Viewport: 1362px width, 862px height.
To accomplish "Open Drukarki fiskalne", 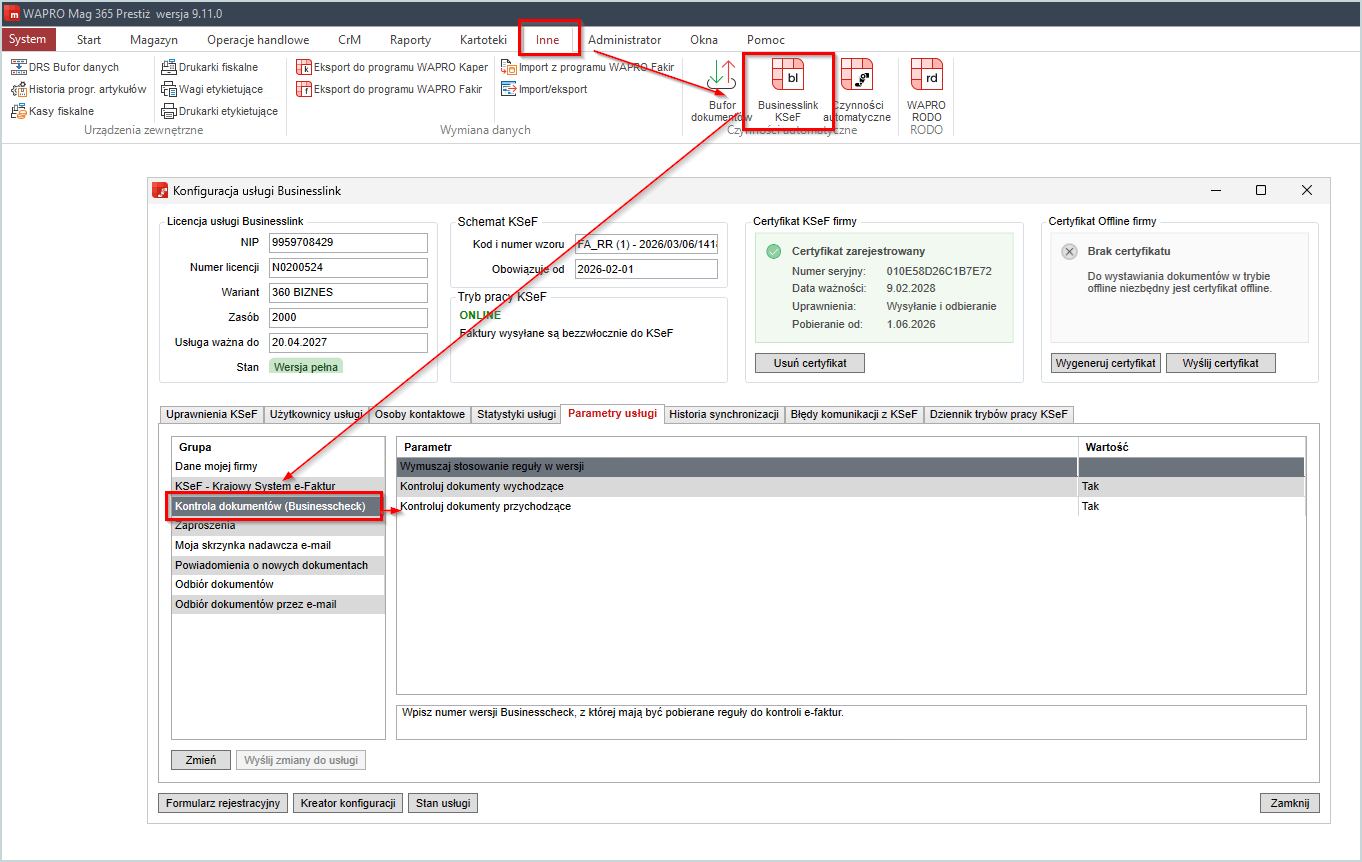I will (210, 67).
